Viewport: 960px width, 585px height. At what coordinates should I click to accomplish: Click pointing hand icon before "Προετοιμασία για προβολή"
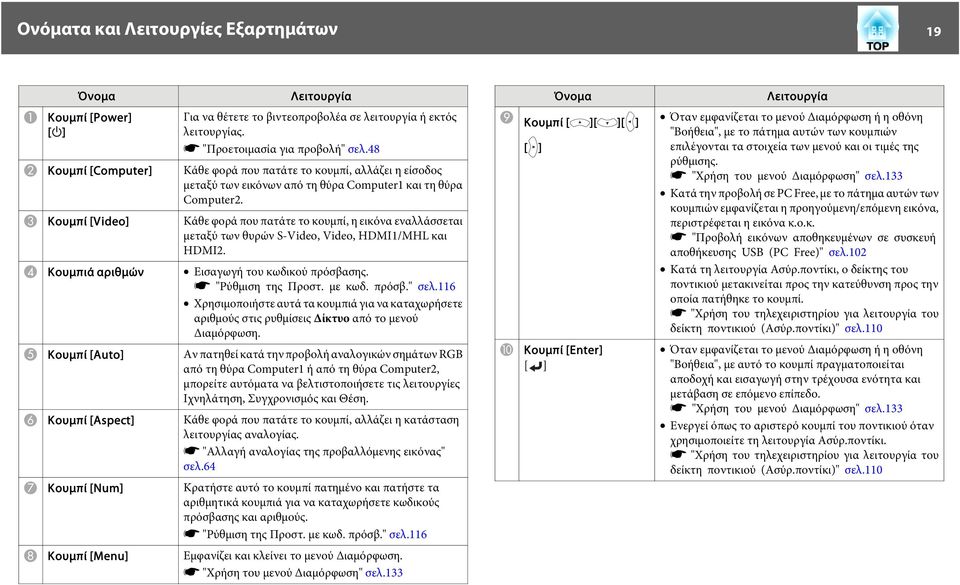[x=192, y=148]
